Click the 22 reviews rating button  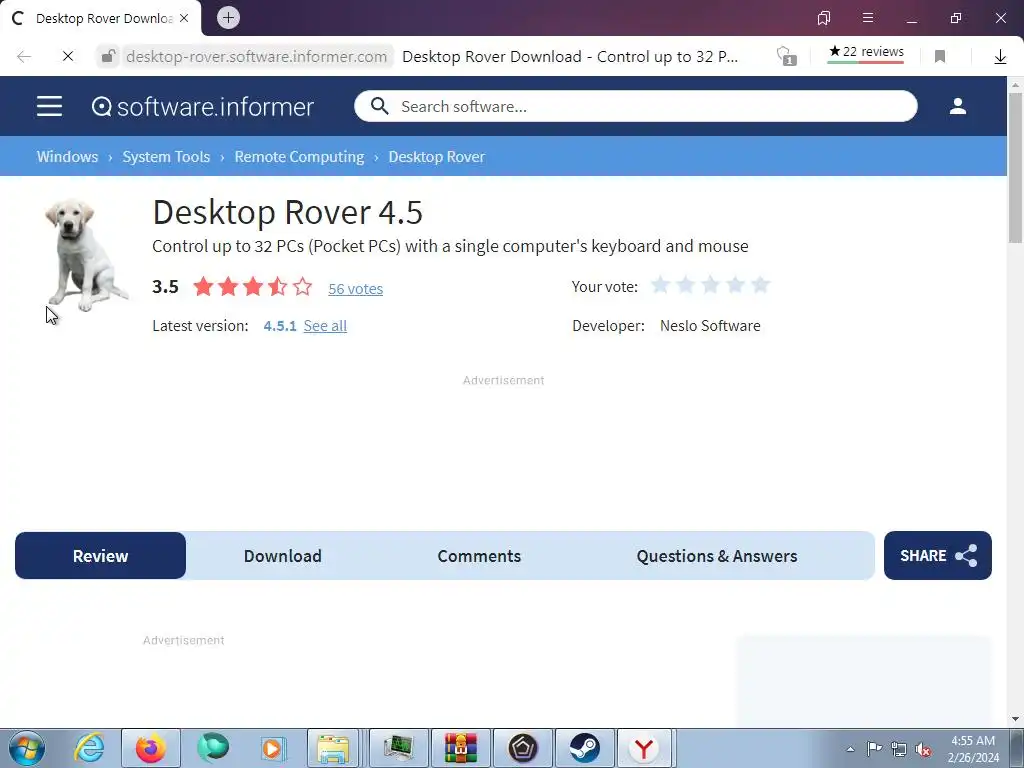[x=866, y=52]
